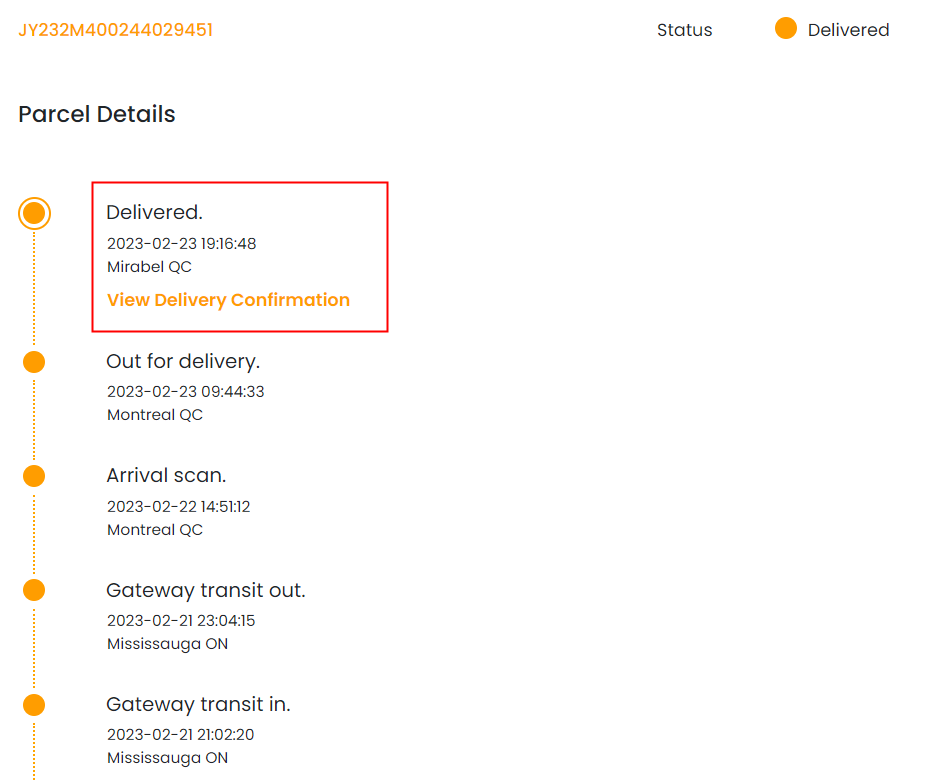Click the "Gateway transit out." event title
This screenshot has height=781, width=945.
click(205, 590)
